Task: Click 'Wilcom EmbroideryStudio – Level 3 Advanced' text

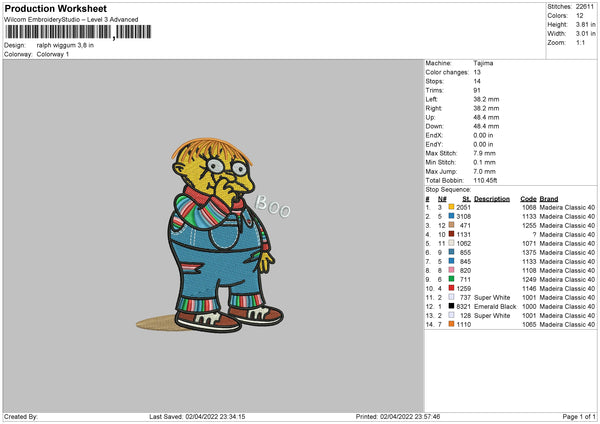Action: click(x=71, y=20)
